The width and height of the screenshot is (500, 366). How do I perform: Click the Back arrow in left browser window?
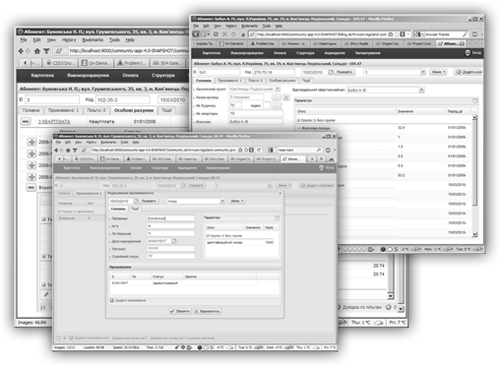21,51
